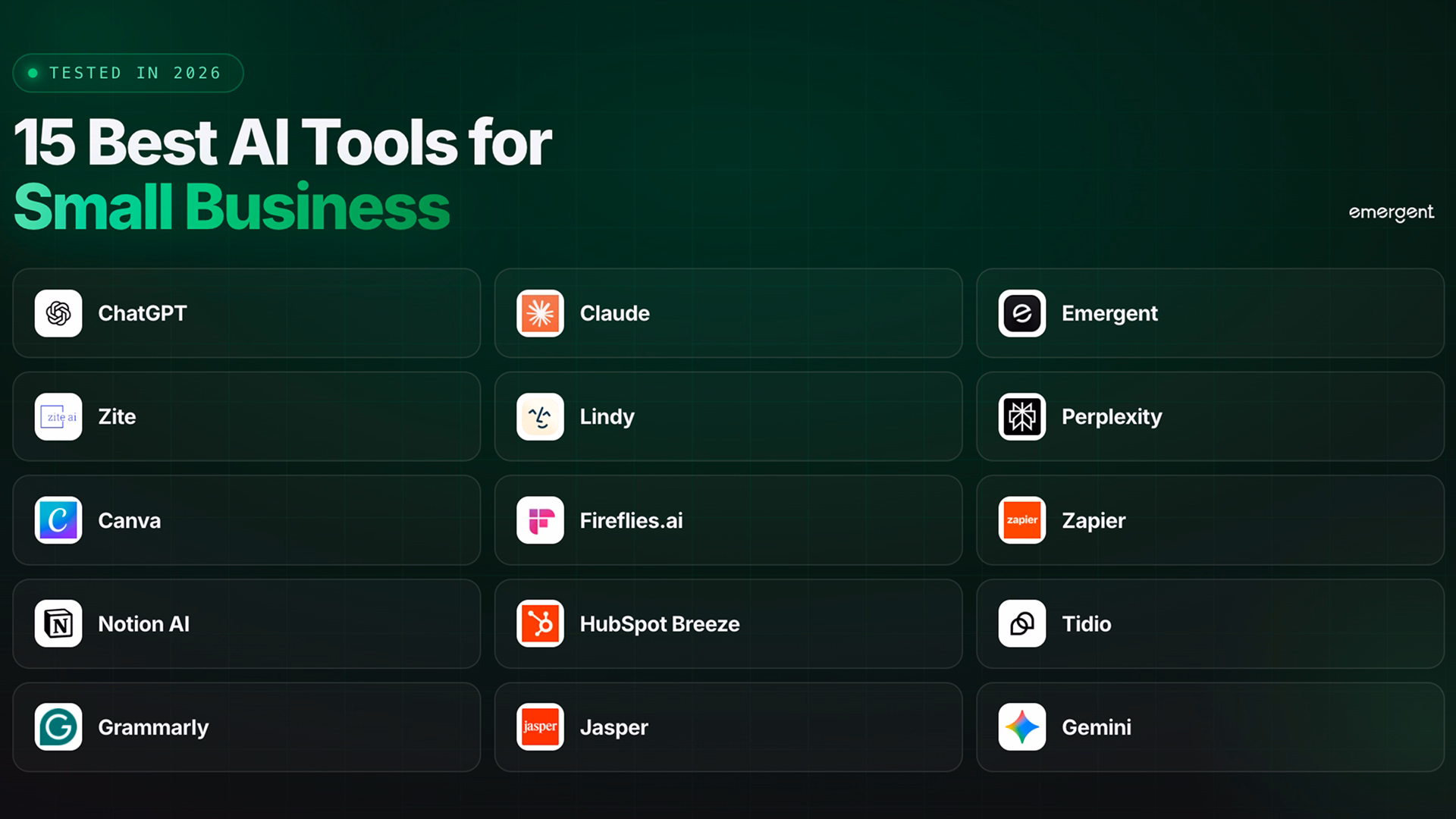The width and height of the screenshot is (1456, 819).
Task: Click the 'Grammarly' label text
Action: (153, 727)
